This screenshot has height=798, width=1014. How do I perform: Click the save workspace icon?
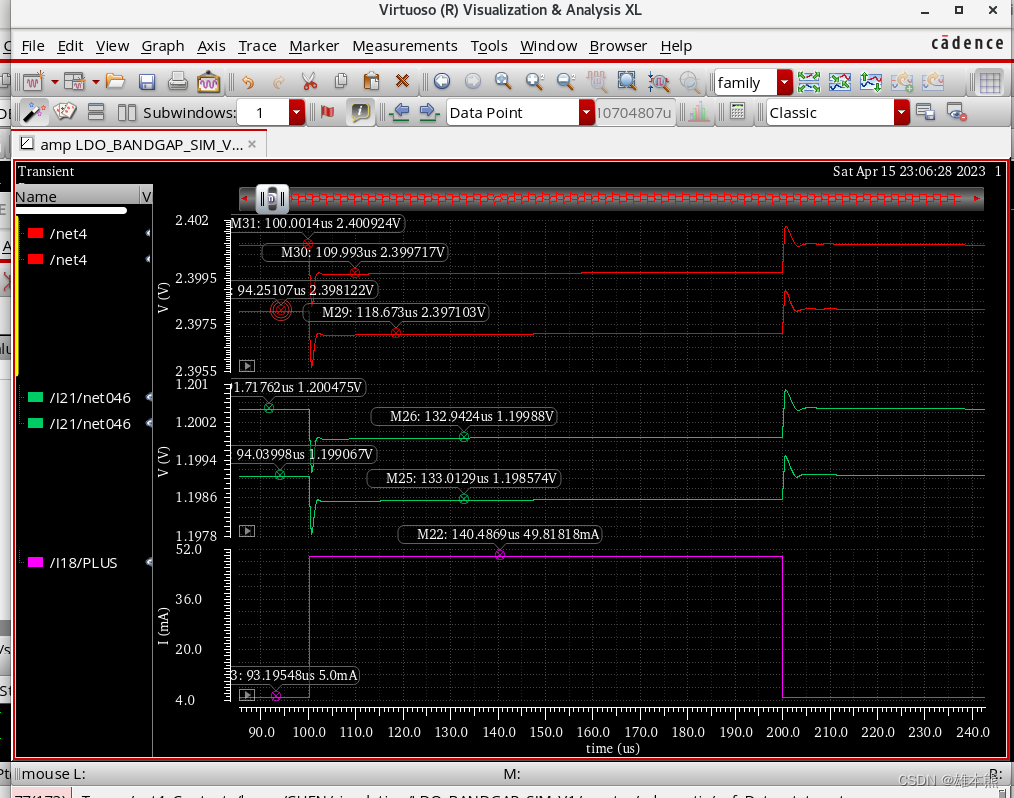(925, 113)
